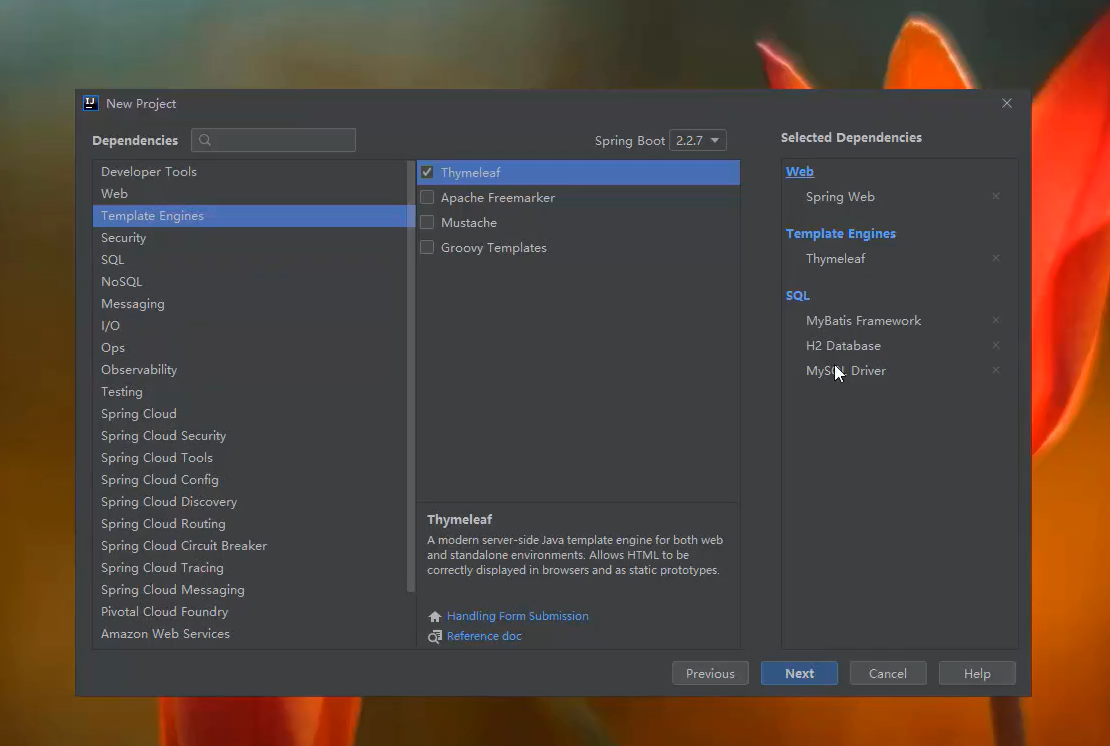
Task: Open Help for this dialog
Action: point(977,673)
